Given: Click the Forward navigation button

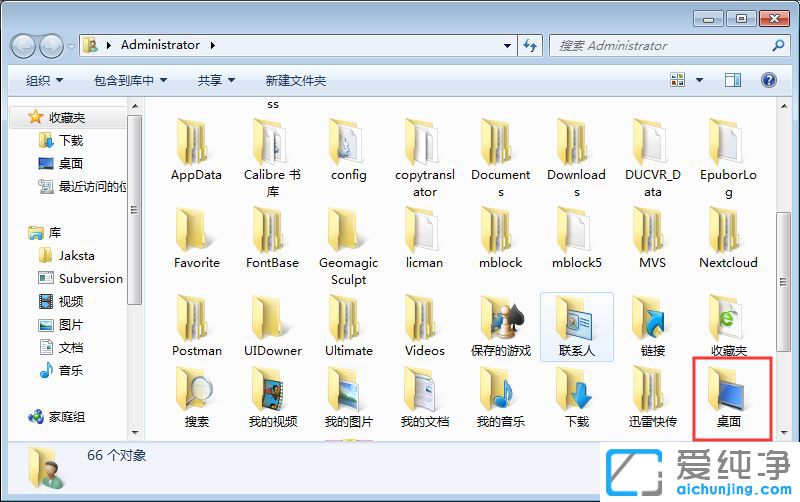Looking at the screenshot, I should coord(51,46).
